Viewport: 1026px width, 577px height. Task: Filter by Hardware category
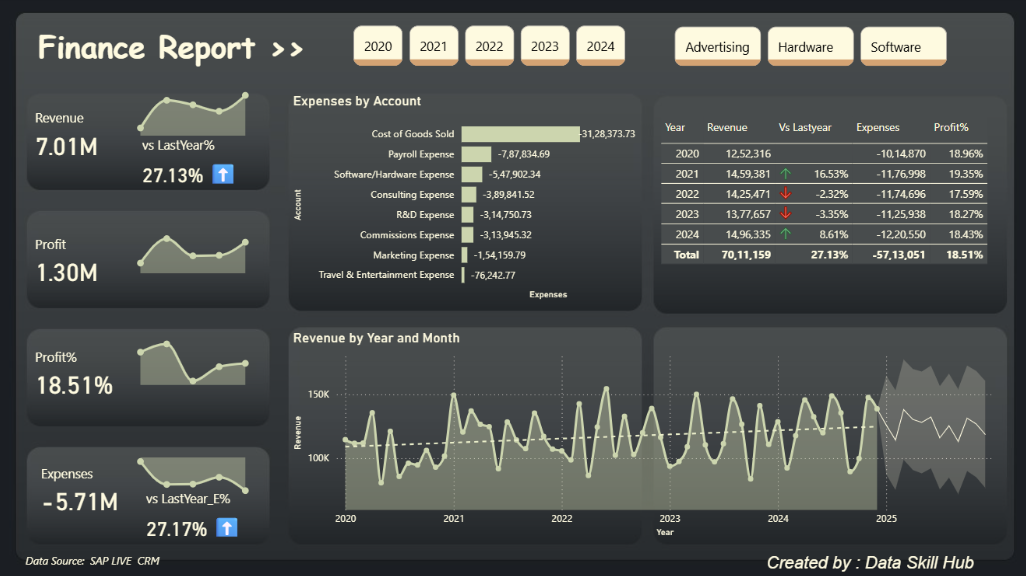click(810, 46)
